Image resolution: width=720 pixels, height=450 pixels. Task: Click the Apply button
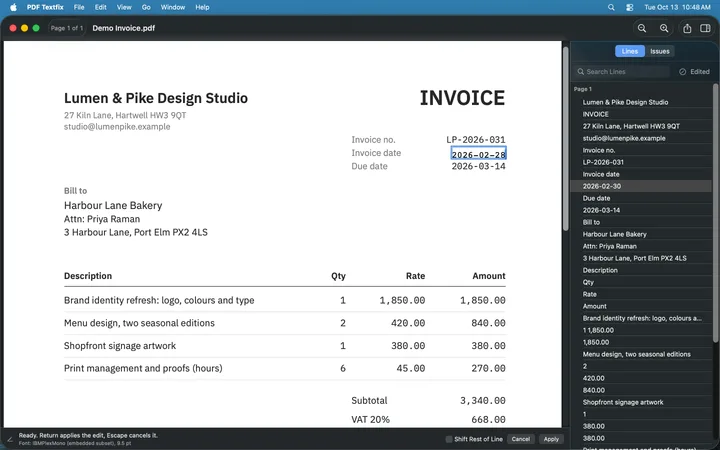pos(551,439)
